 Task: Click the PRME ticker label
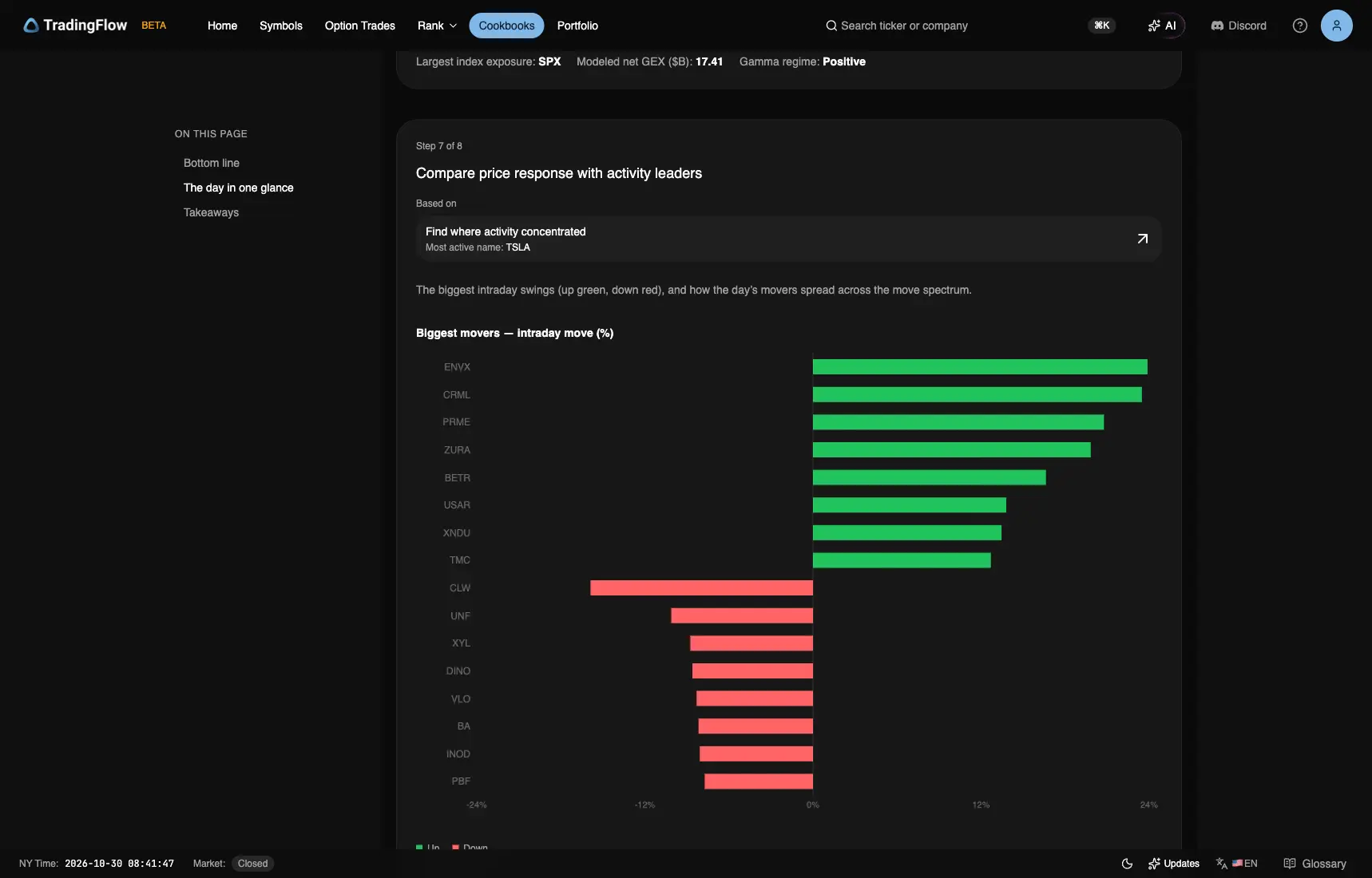click(457, 422)
